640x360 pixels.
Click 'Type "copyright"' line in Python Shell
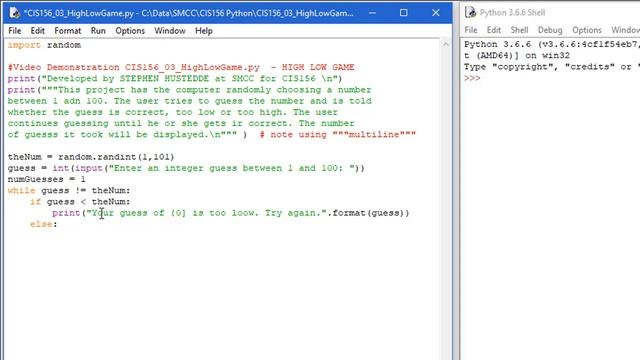point(551,67)
